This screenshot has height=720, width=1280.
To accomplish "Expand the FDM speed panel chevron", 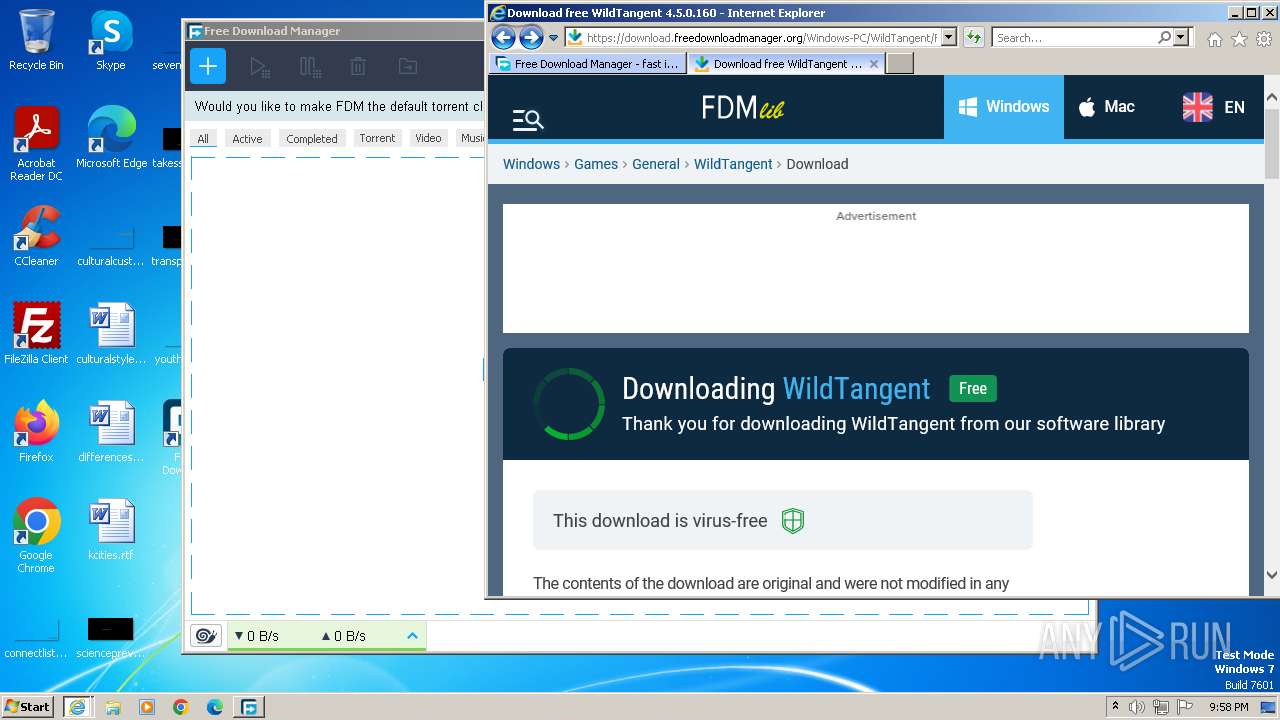I will pos(412,636).
